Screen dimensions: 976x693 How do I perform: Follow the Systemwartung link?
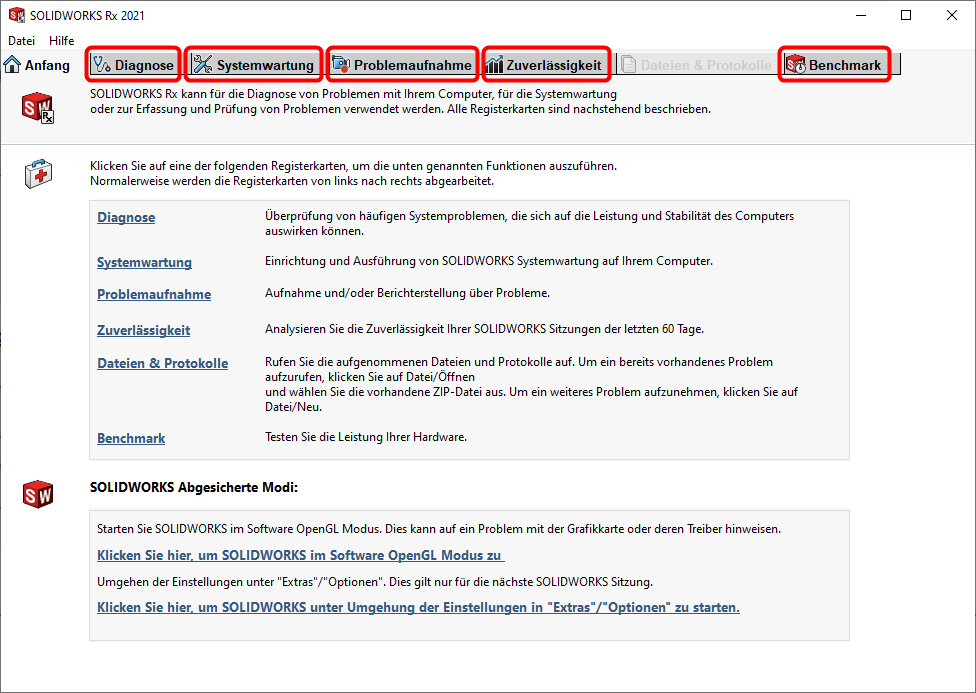(x=144, y=262)
